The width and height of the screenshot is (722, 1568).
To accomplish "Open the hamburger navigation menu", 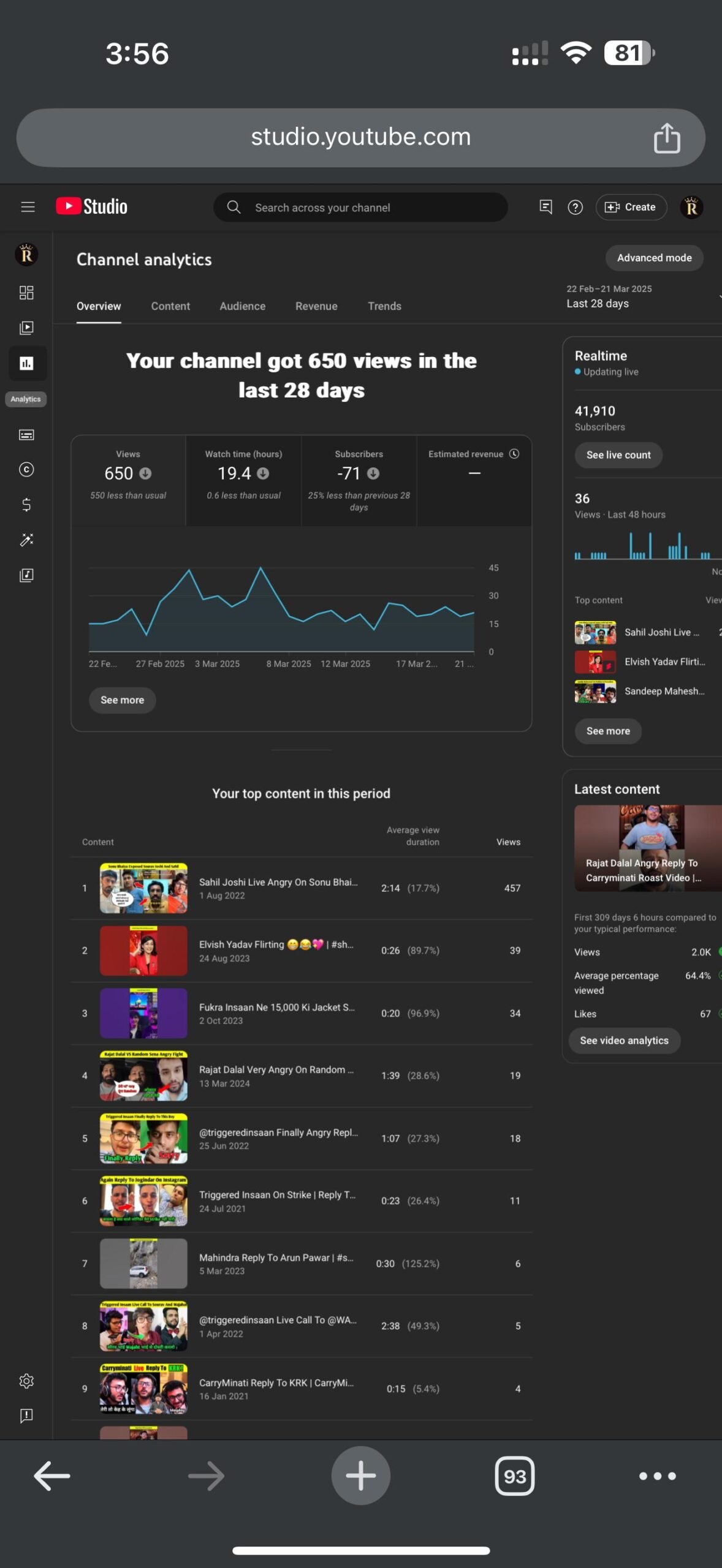I will (x=28, y=207).
